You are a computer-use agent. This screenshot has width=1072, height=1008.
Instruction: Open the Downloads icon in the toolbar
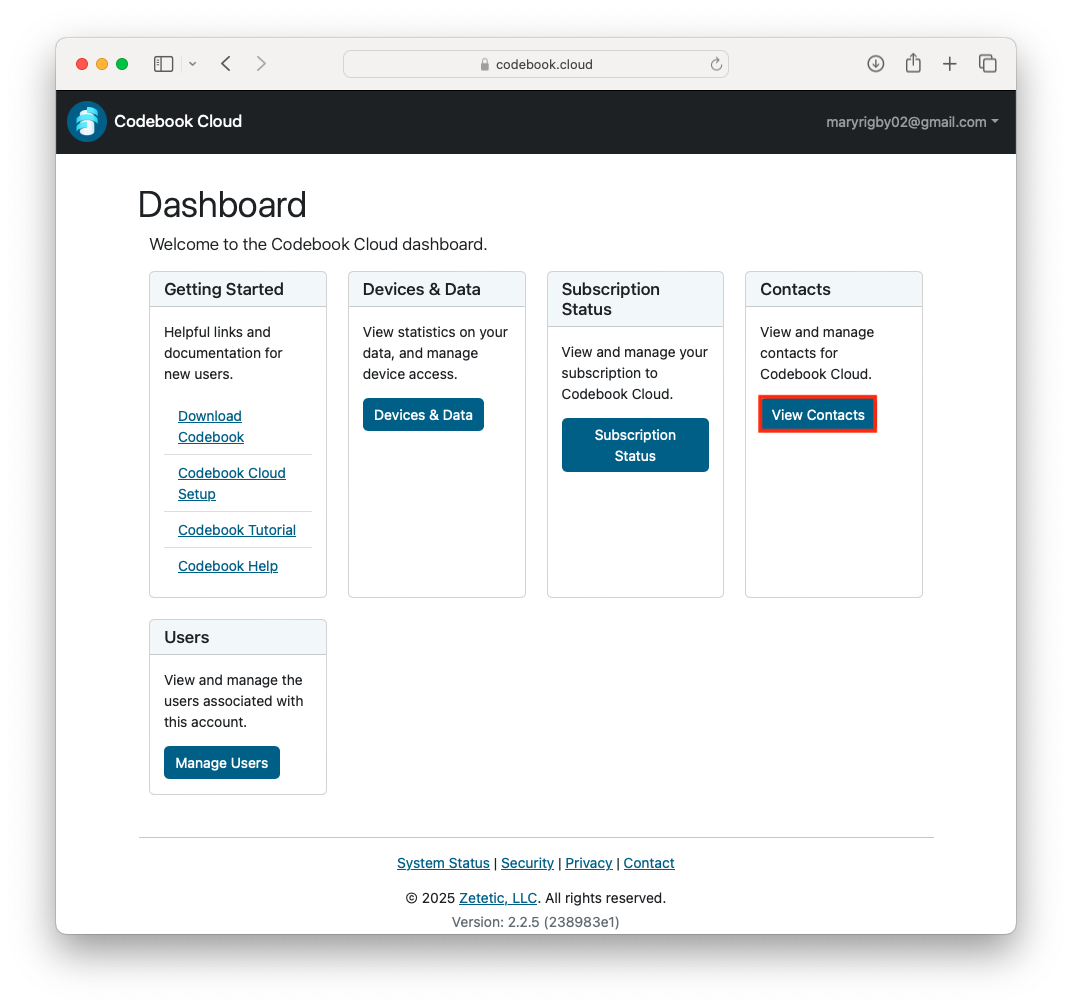pos(875,63)
